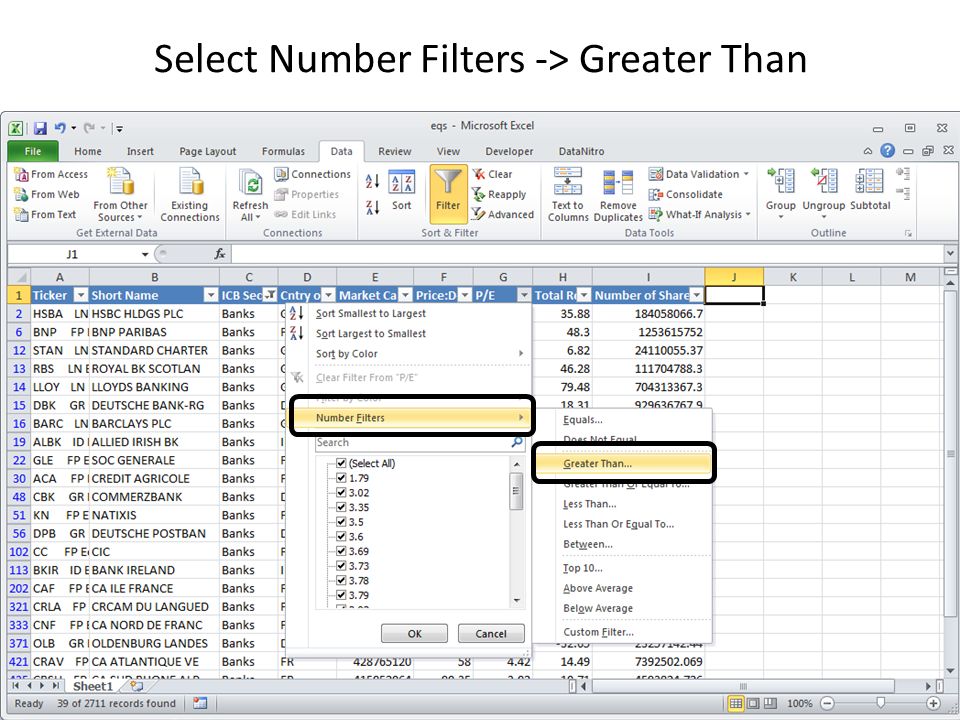Choose Top 10... filter

coord(583,568)
